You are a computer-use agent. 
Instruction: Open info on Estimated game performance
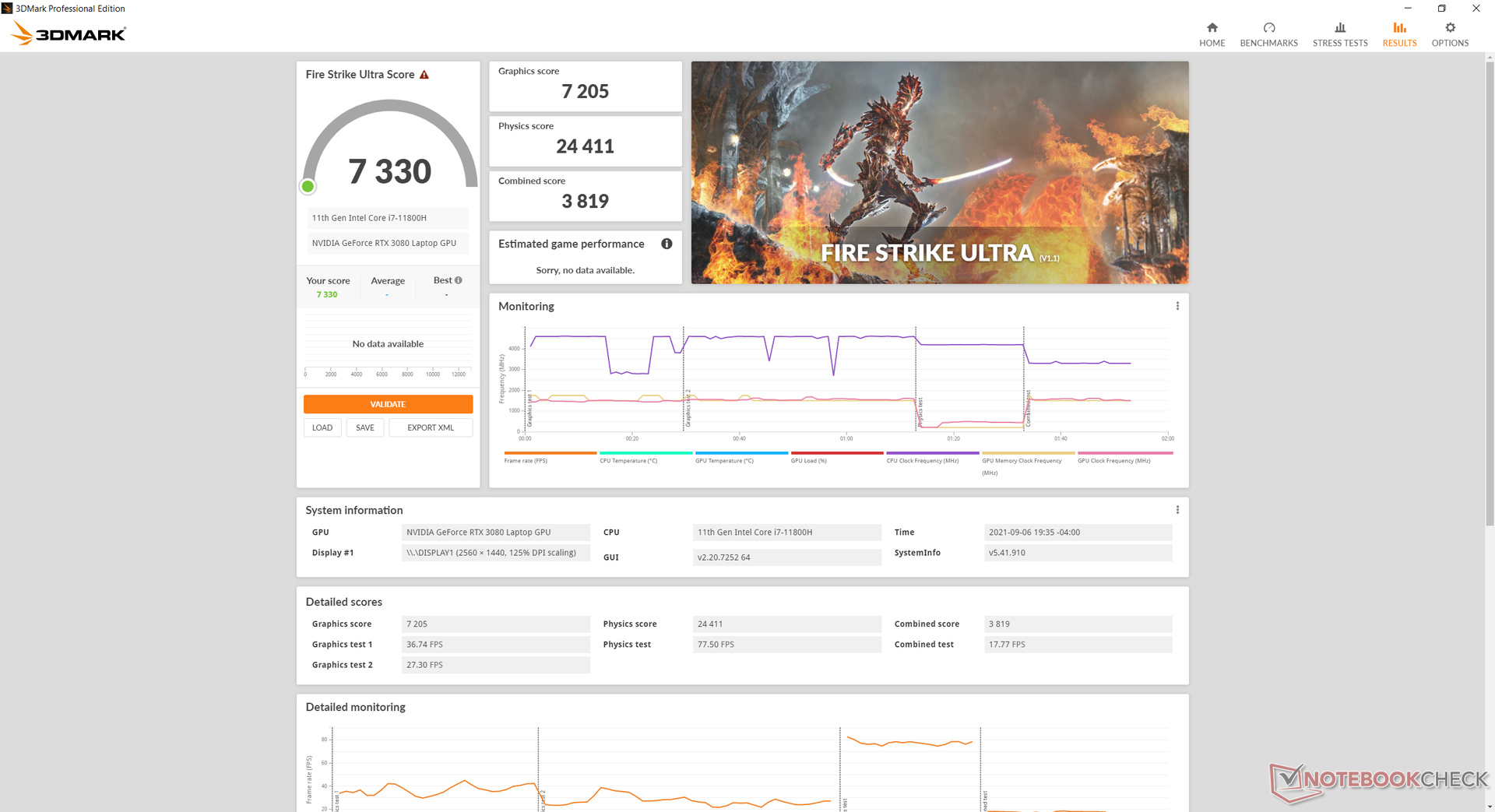coord(667,244)
